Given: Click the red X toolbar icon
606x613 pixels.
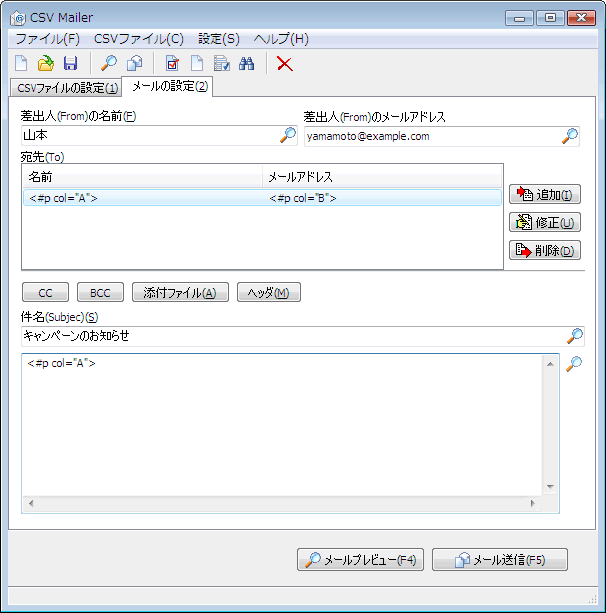Looking at the screenshot, I should [x=285, y=64].
